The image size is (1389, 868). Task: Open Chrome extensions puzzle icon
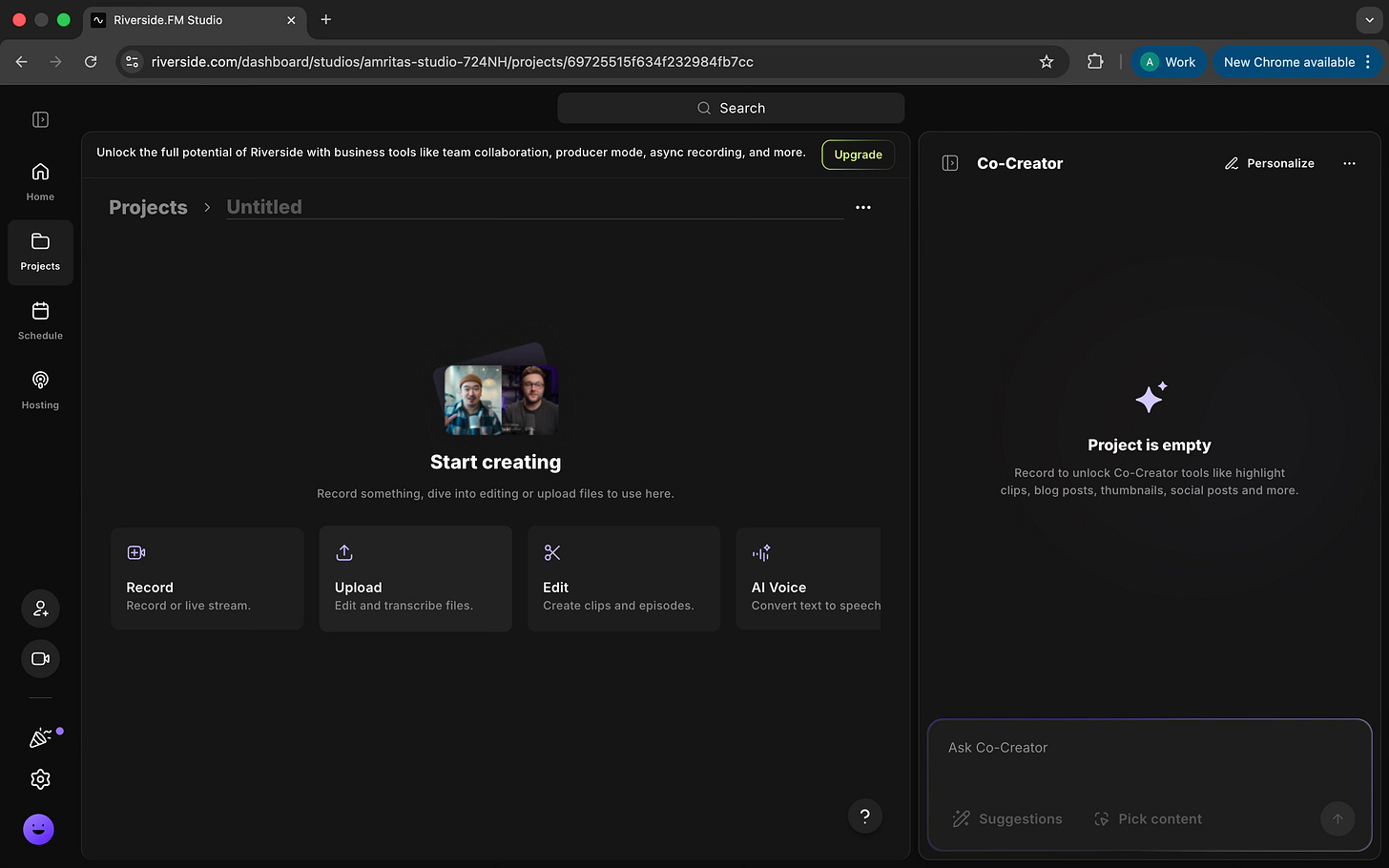pyautogui.click(x=1095, y=61)
